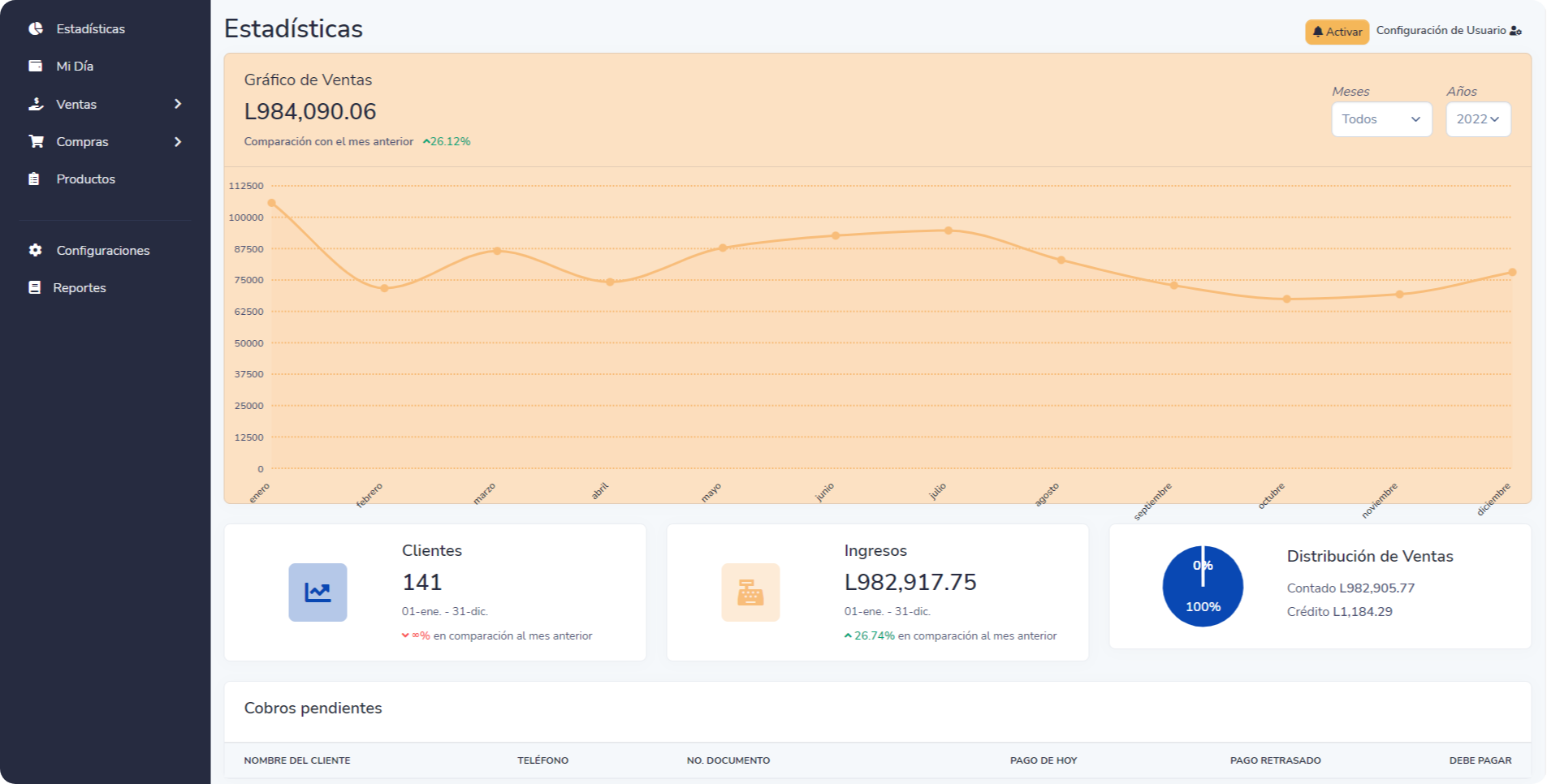Click the Gráfico de Ventas title
The height and width of the screenshot is (784, 1547).
click(308, 80)
